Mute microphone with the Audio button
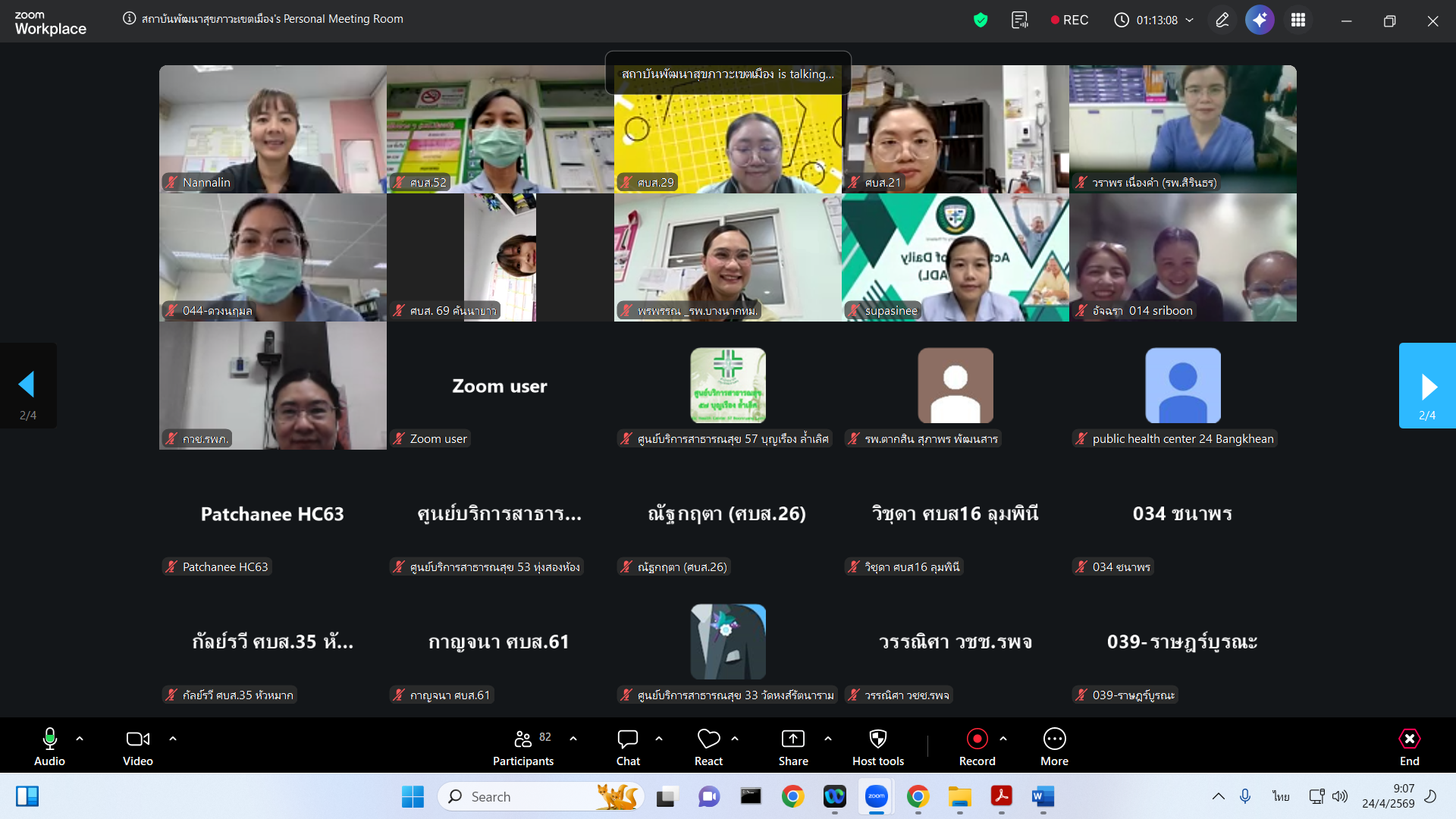Screen dimensions: 1456x819 coord(49,739)
